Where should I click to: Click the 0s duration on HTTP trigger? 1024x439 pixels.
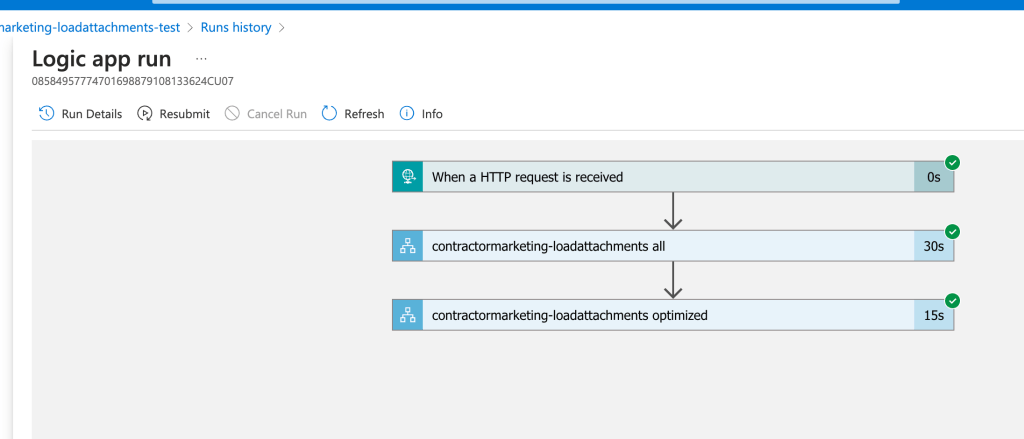point(934,177)
